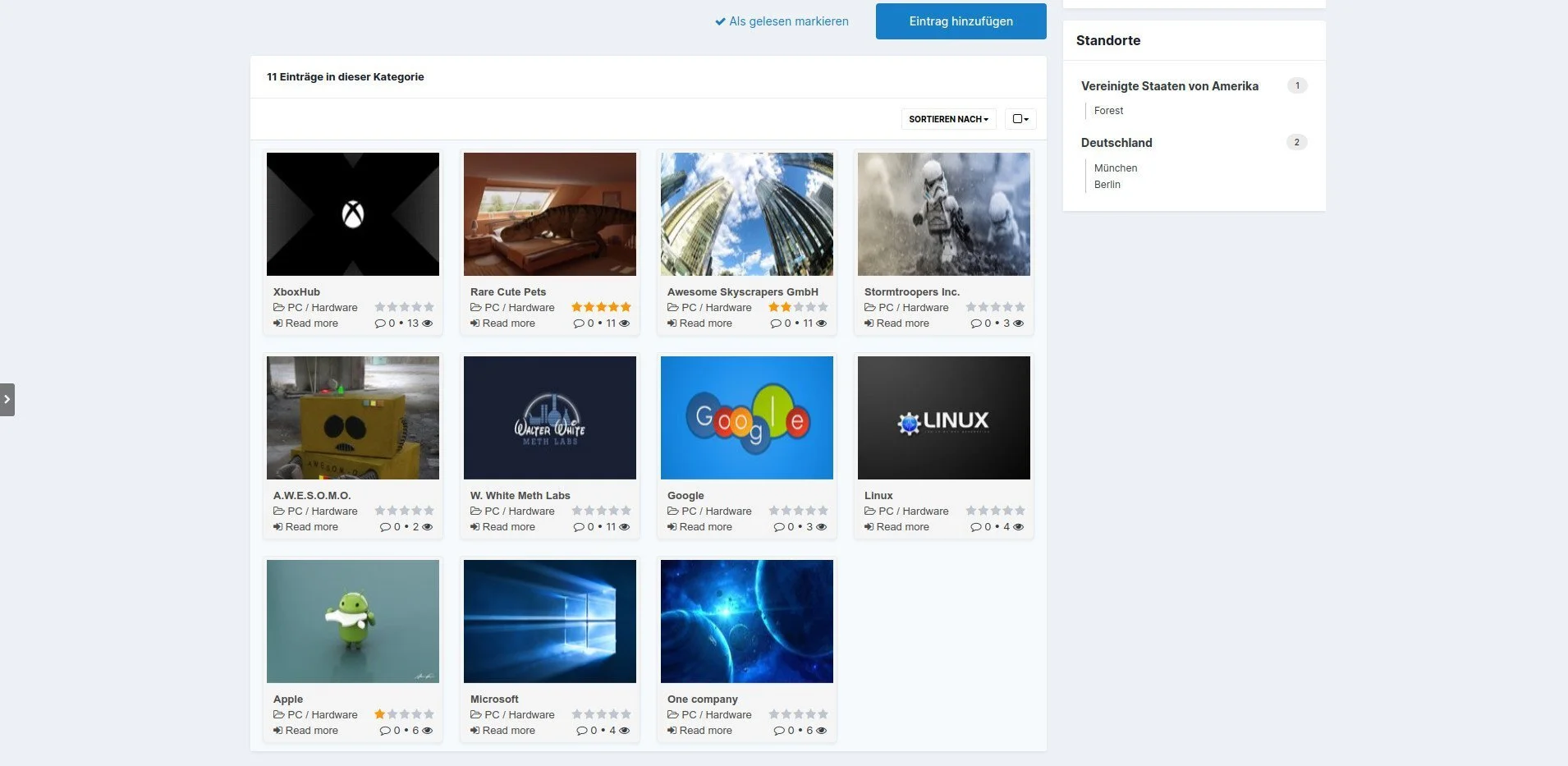Viewport: 1568px width, 766px height.
Task: Select the Deutschland location
Action: 1116,143
